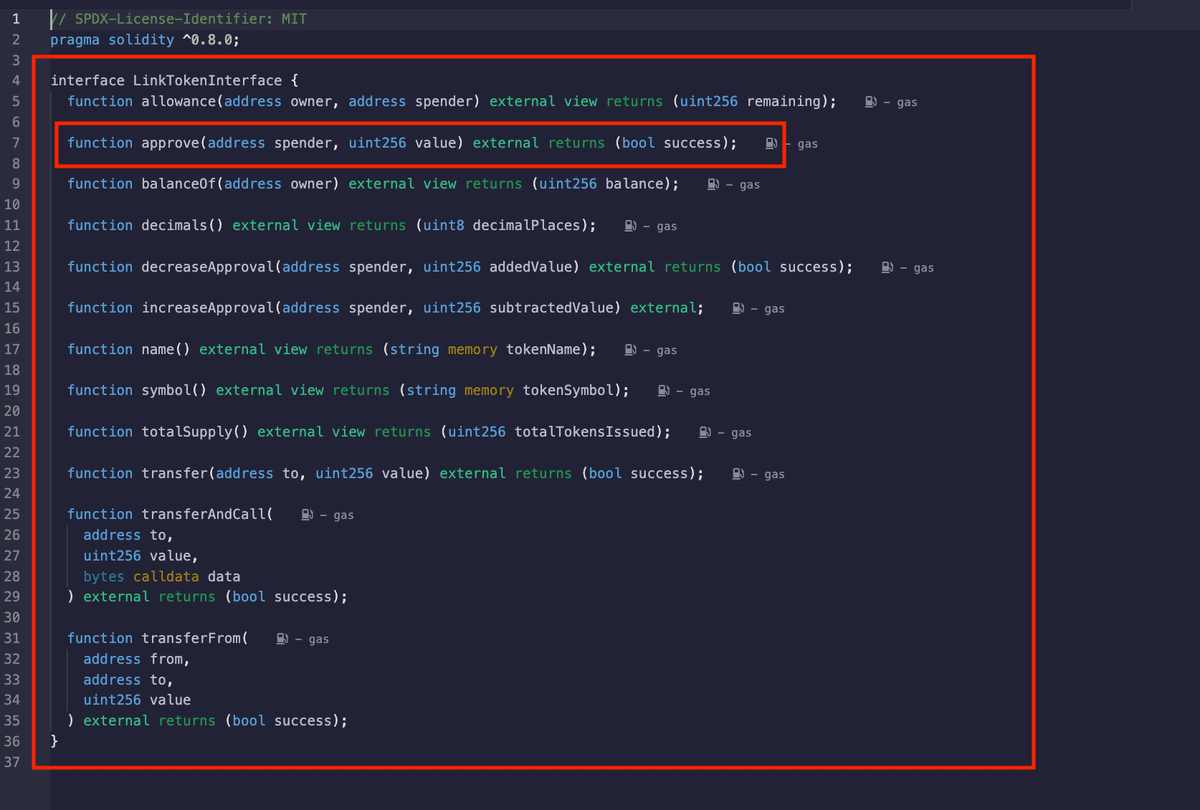Click the function name 'transferAndCall'
The image size is (1200, 810).
coord(204,514)
